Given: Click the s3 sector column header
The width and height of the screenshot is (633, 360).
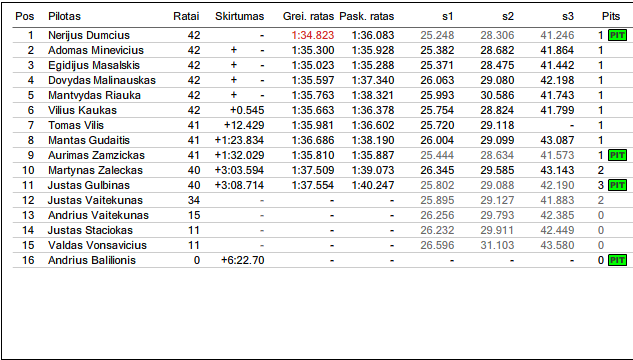Looking at the screenshot, I should pos(568,16).
